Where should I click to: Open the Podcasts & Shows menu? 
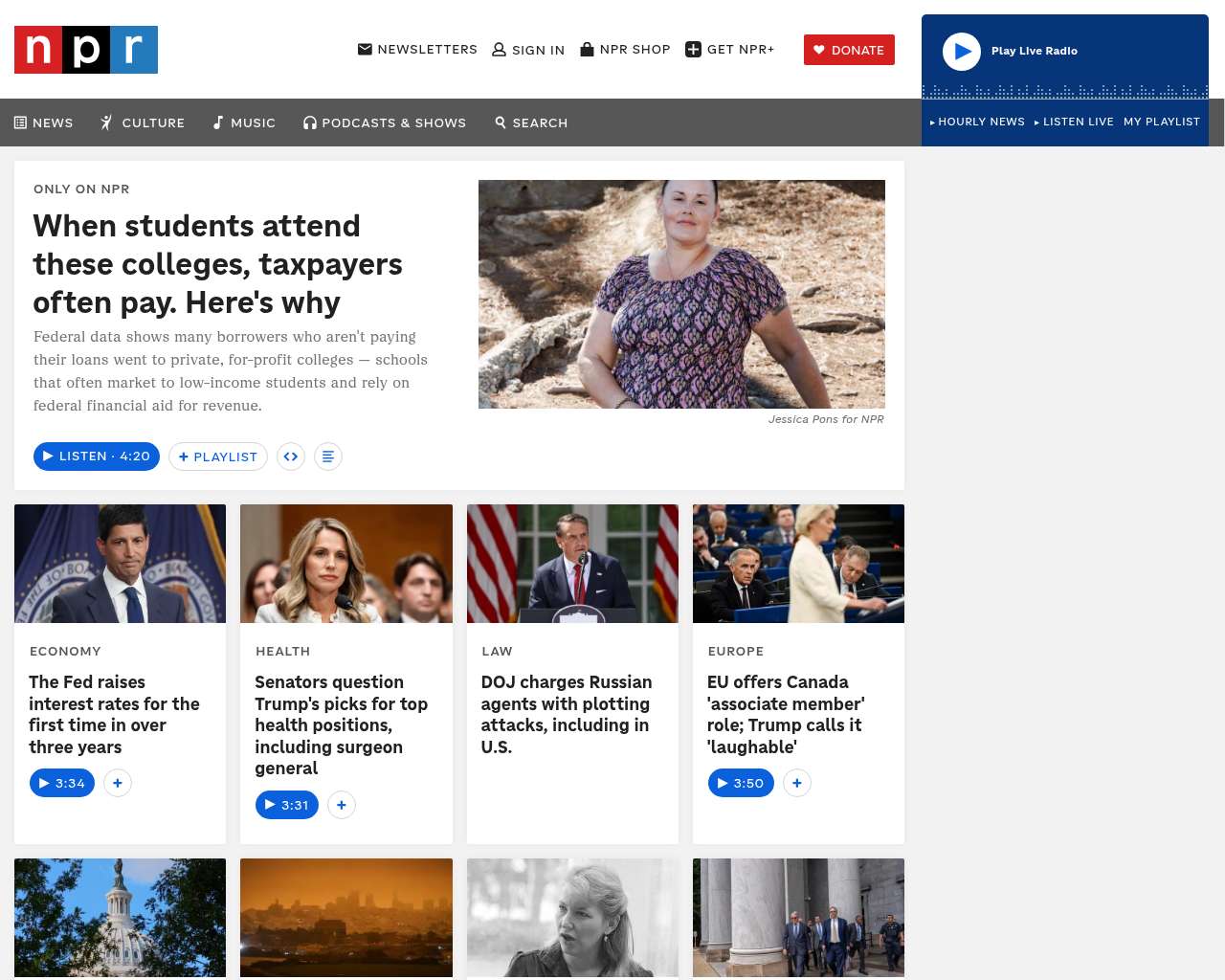[x=385, y=122]
